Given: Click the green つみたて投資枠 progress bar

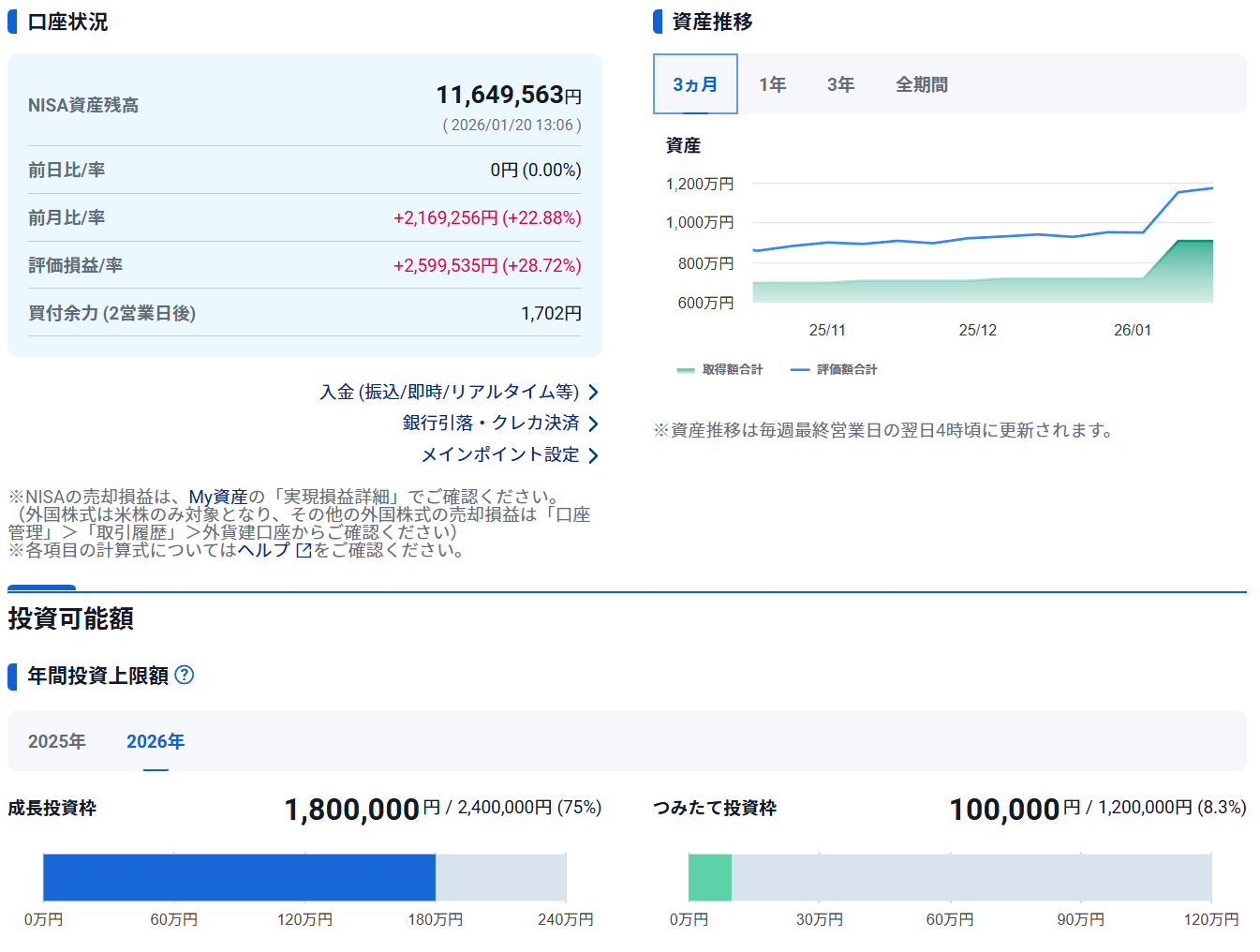Looking at the screenshot, I should [x=710, y=877].
